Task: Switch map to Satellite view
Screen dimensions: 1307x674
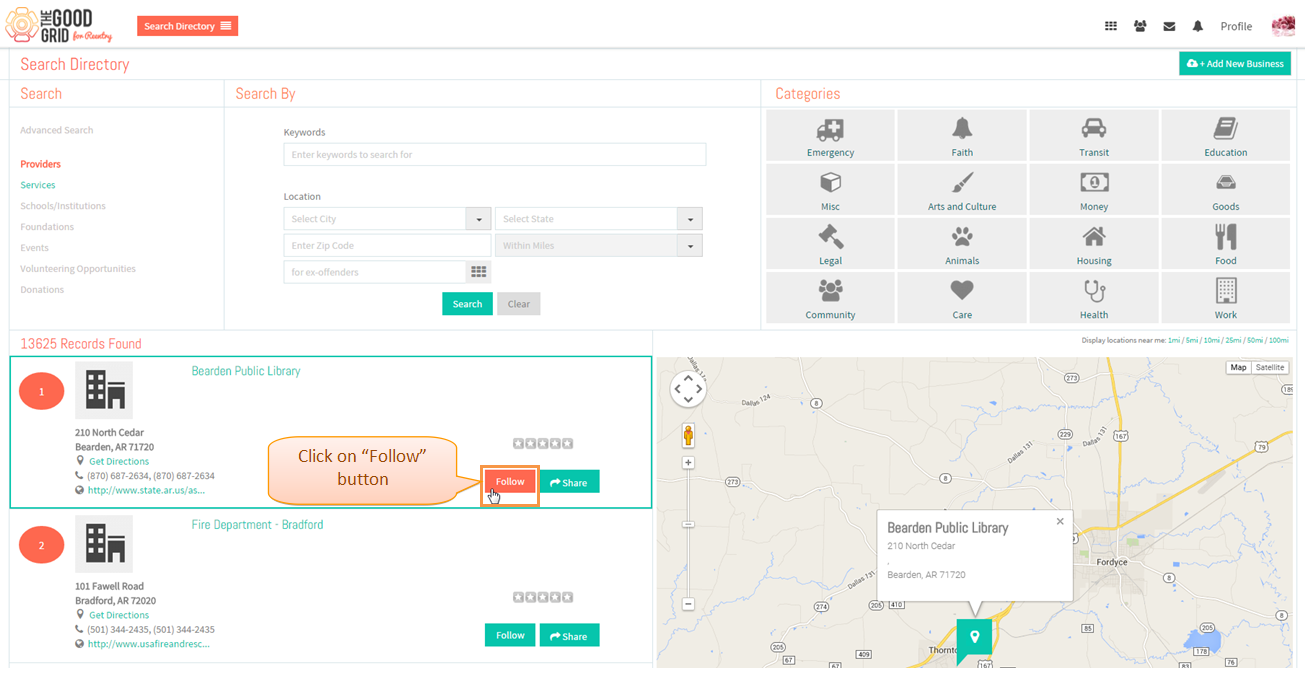Action: (1270, 368)
